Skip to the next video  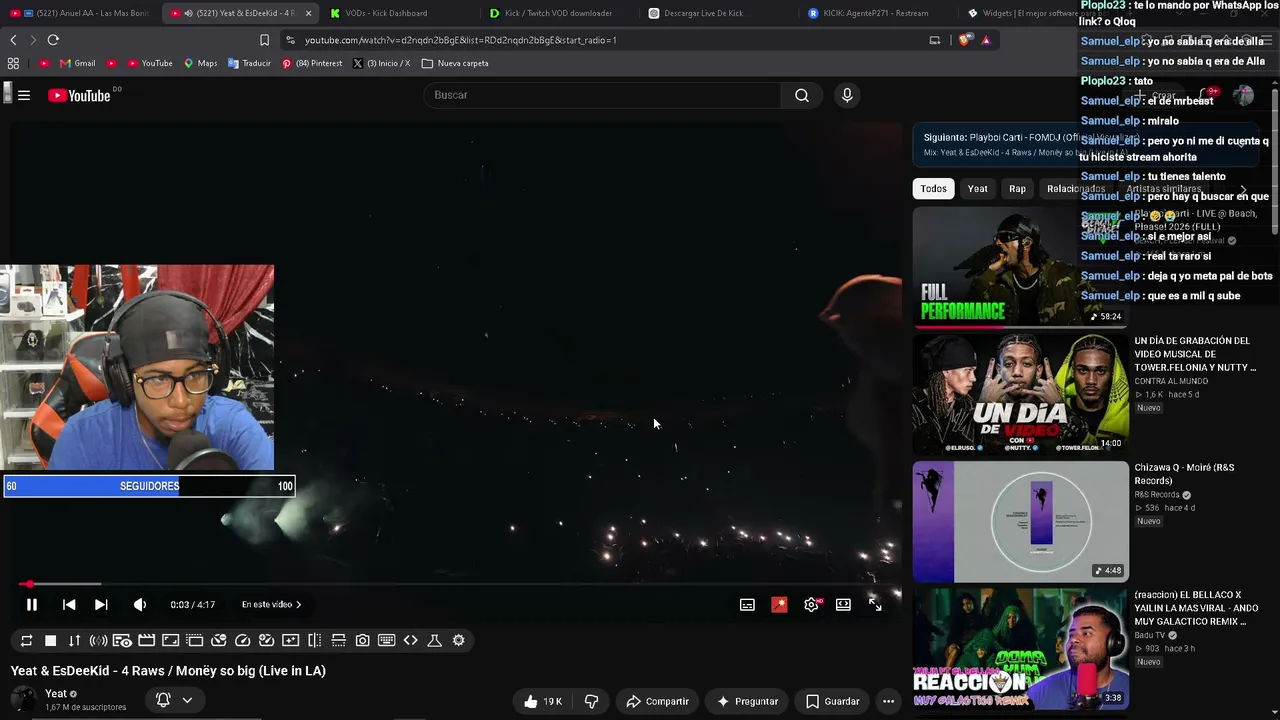pyautogui.click(x=101, y=605)
